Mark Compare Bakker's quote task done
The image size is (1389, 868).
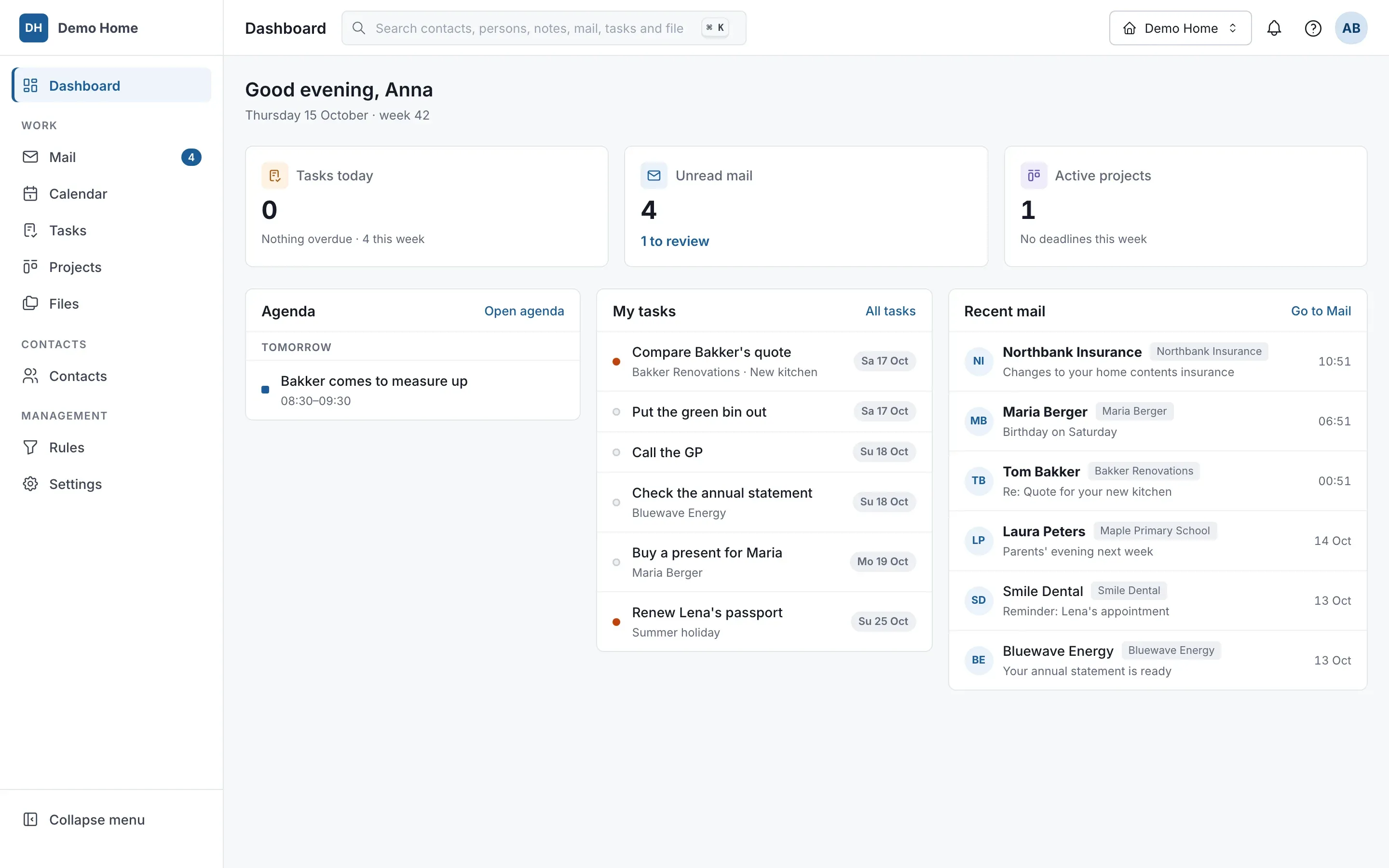(x=616, y=362)
